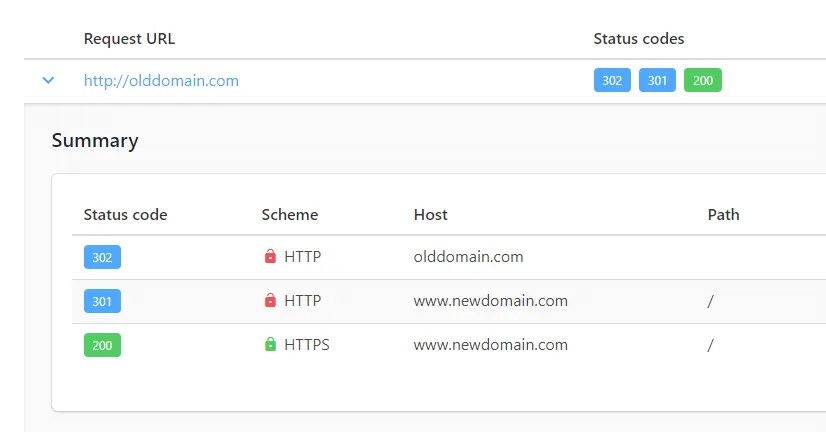Click the 301 badge in top status codes
This screenshot has width=826, height=432.
(x=657, y=81)
